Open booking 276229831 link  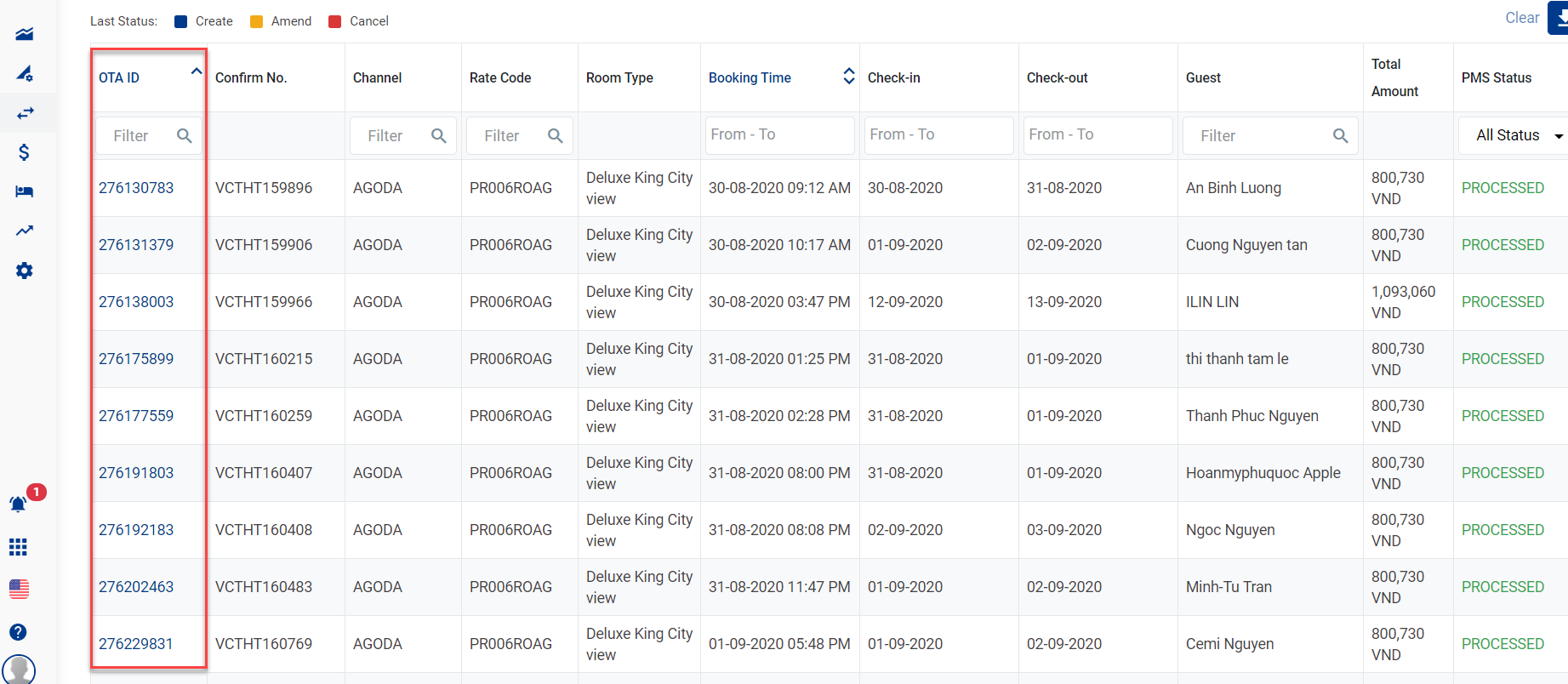136,644
